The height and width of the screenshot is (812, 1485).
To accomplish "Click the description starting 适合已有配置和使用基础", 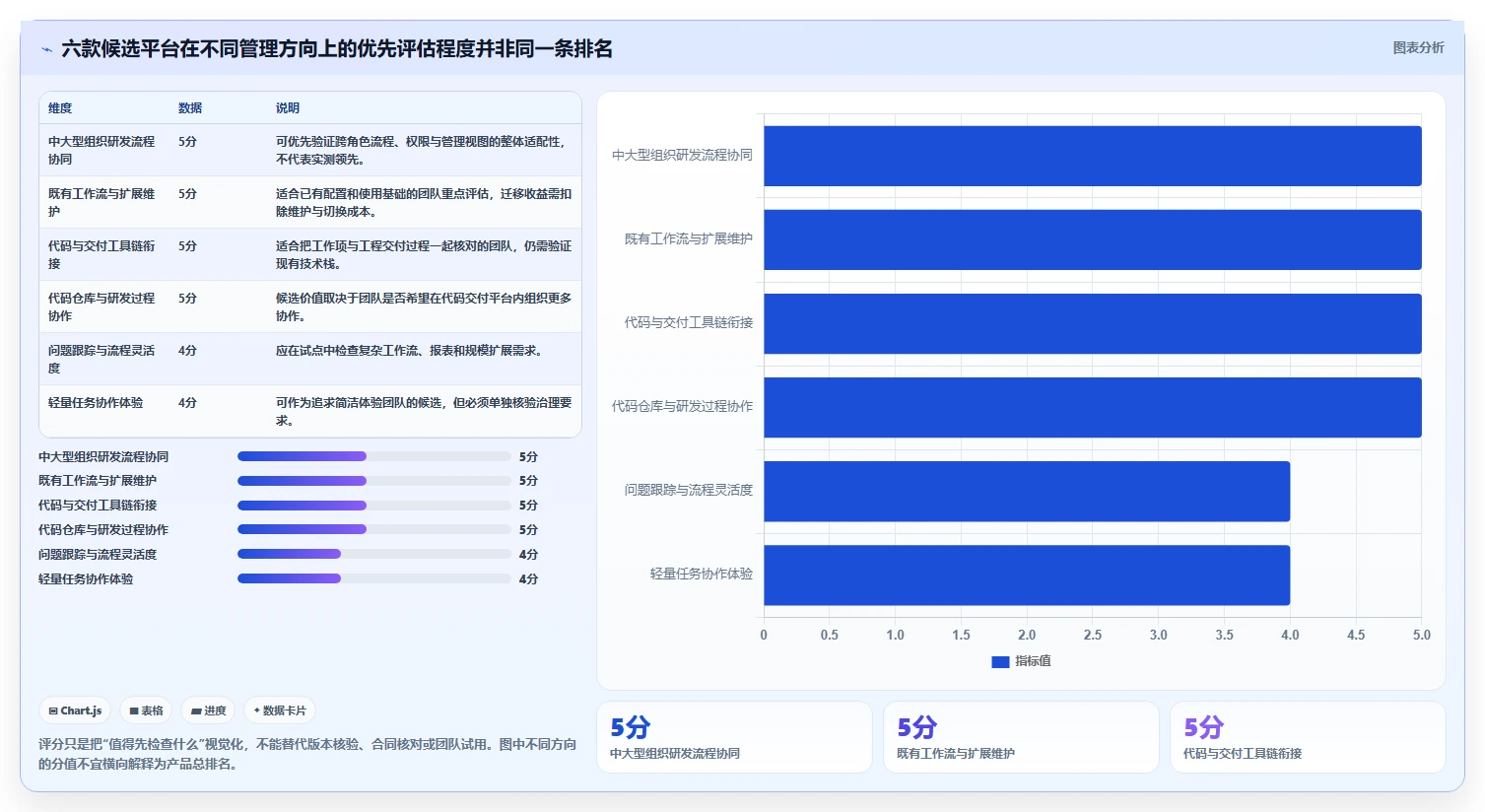I will (x=424, y=202).
